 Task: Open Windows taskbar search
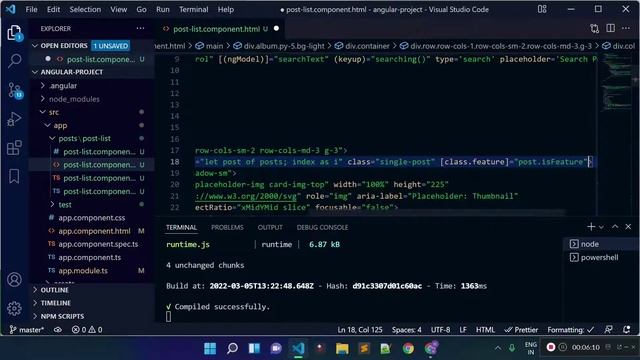(x=232, y=348)
